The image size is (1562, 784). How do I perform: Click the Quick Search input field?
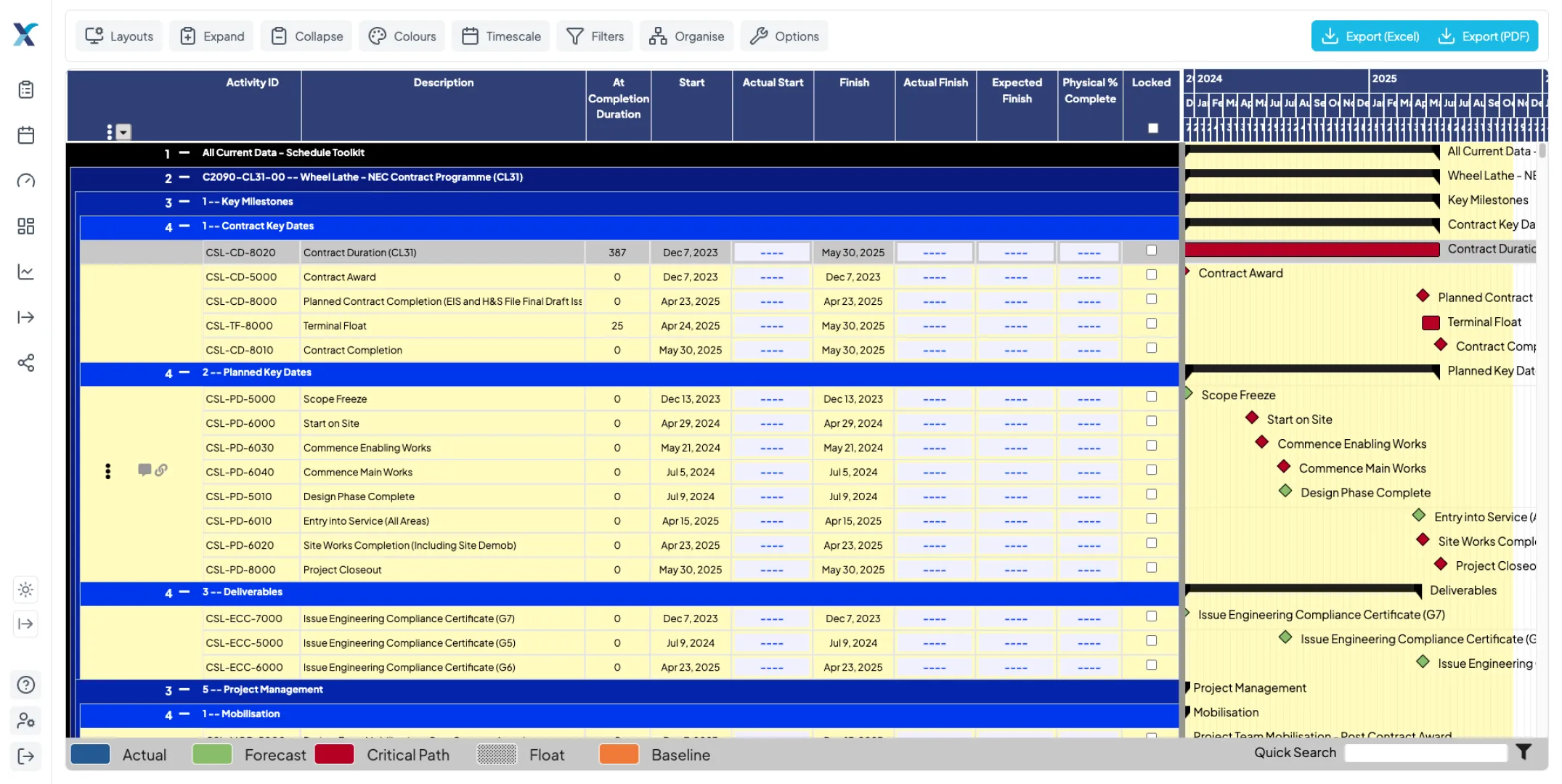coord(1425,753)
